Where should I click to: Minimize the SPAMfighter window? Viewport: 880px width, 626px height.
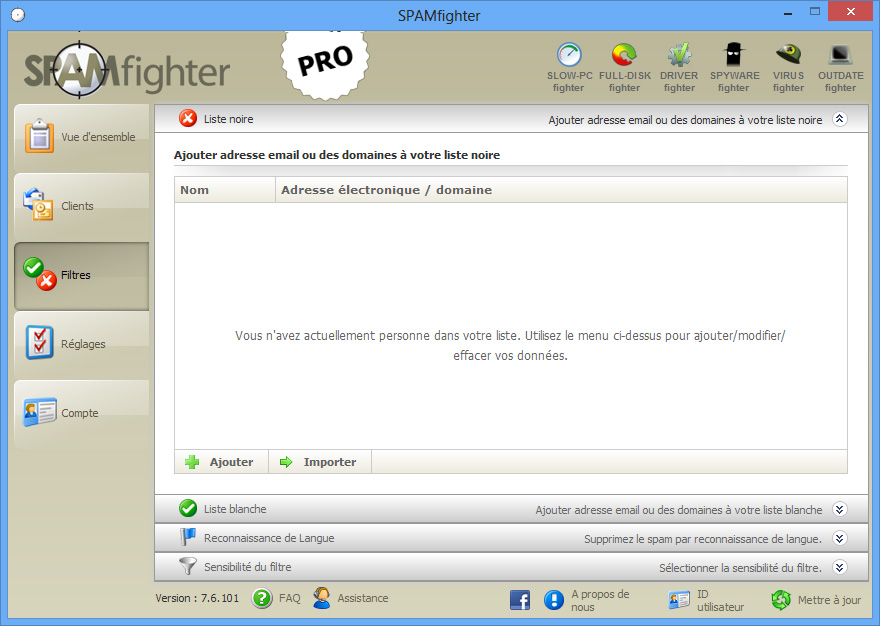tap(788, 12)
